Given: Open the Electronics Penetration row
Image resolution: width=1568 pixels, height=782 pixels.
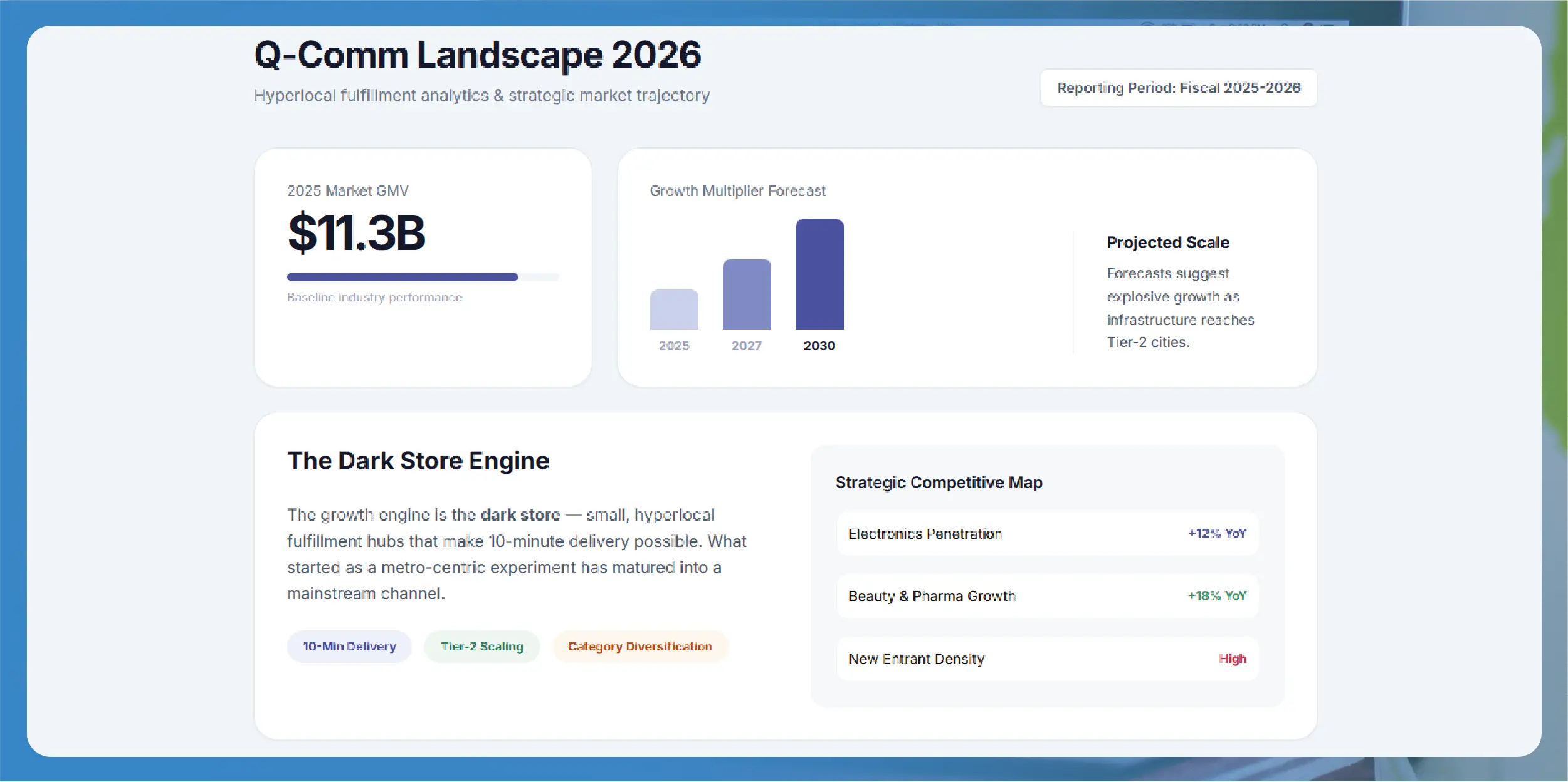Looking at the screenshot, I should click(1048, 534).
